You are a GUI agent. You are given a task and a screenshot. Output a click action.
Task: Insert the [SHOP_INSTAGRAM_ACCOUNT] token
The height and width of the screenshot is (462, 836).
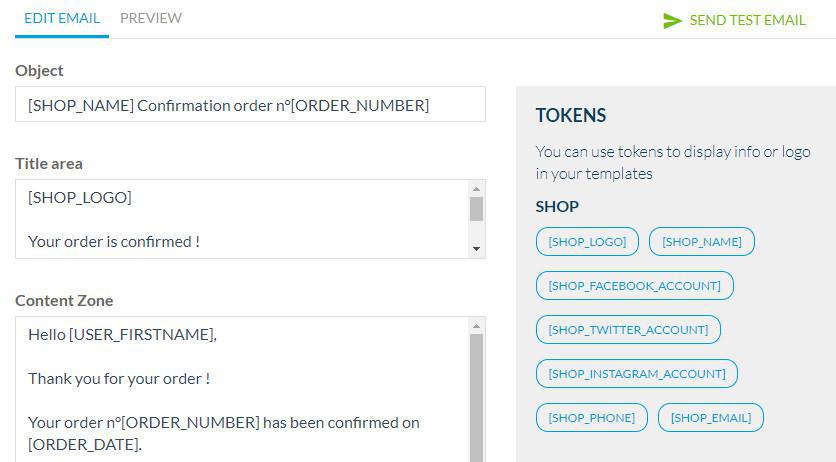click(637, 374)
